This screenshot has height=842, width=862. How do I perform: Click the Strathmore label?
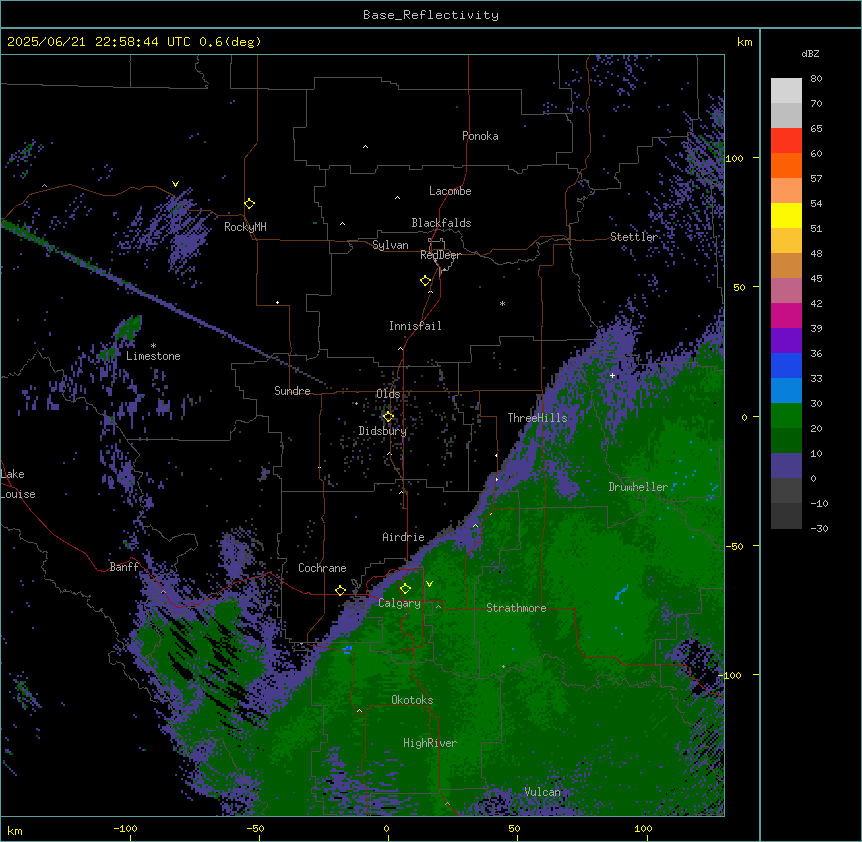click(516, 607)
